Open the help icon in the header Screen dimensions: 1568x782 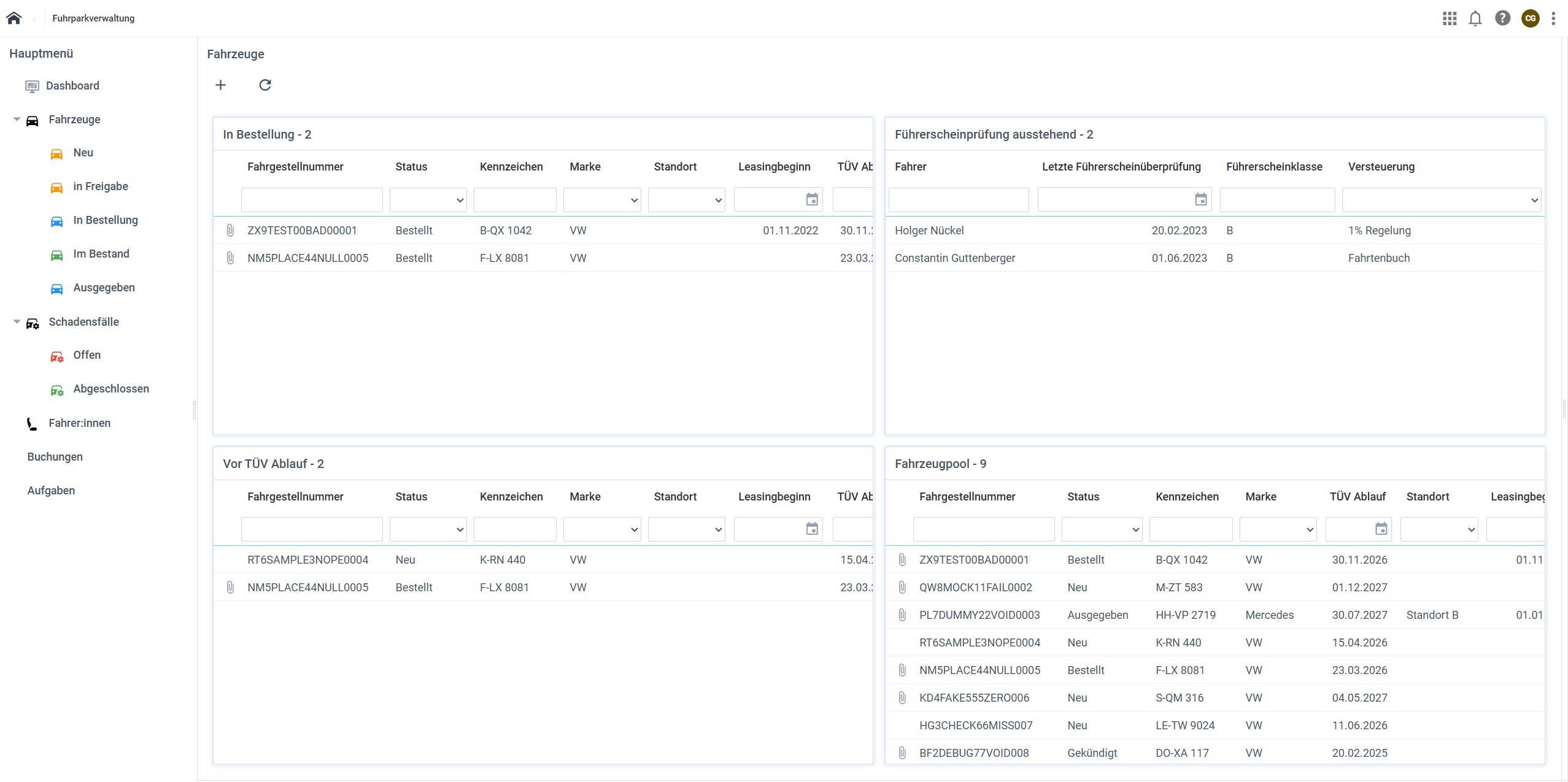pos(1502,18)
